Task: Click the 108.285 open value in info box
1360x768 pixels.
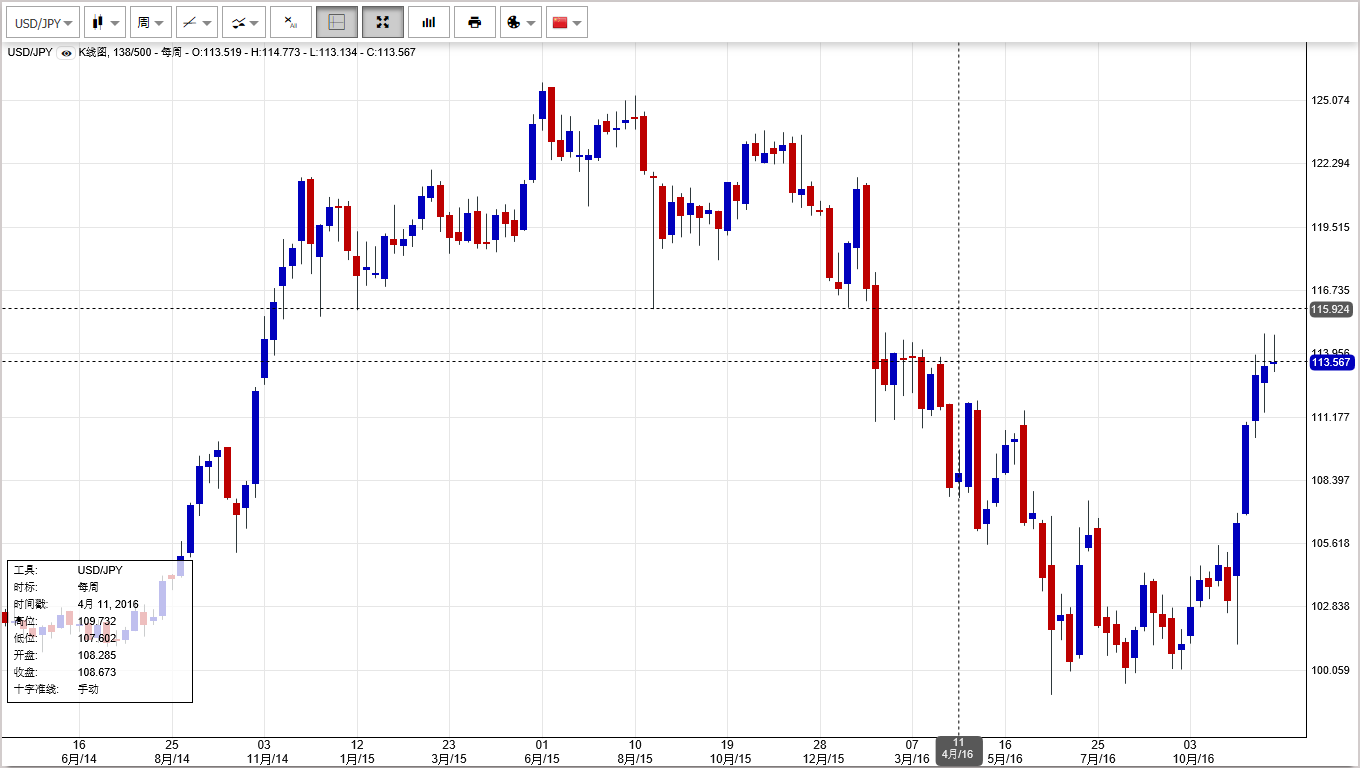Action: coord(97,655)
